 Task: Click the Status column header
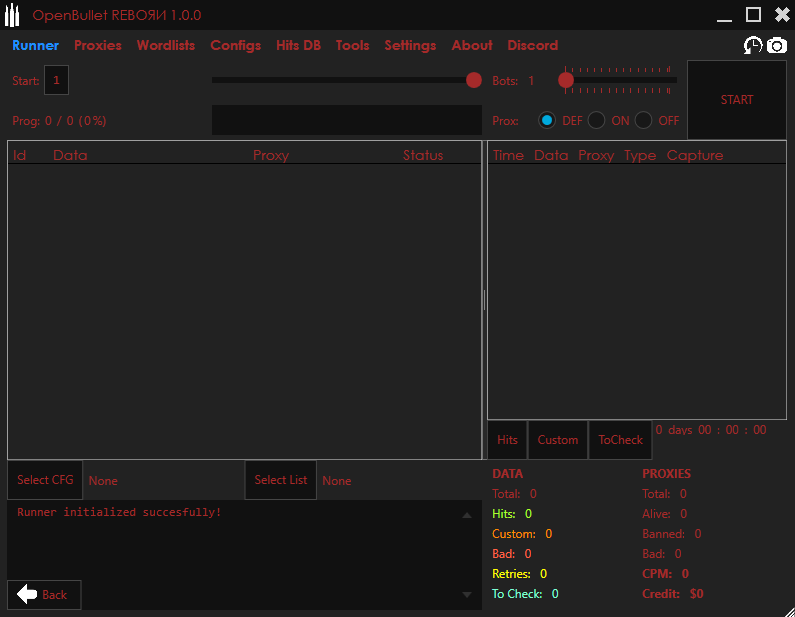(x=423, y=155)
